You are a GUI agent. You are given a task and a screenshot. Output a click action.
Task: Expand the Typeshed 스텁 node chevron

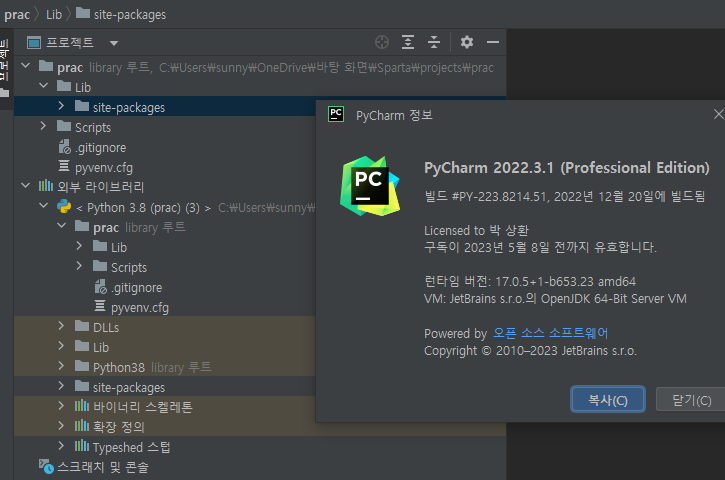point(61,446)
